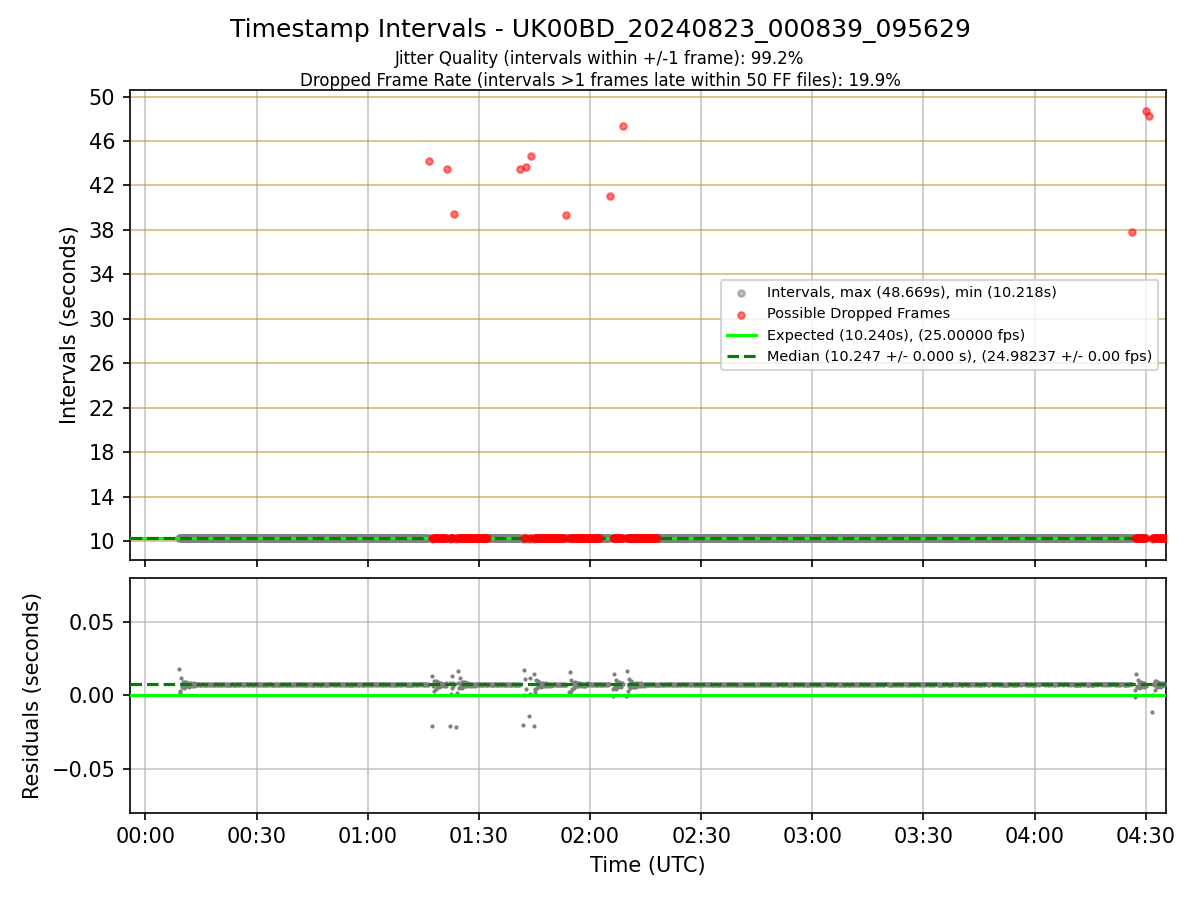Click the highest red outlier near 48.7 seconds

pyautogui.click(x=1146, y=111)
